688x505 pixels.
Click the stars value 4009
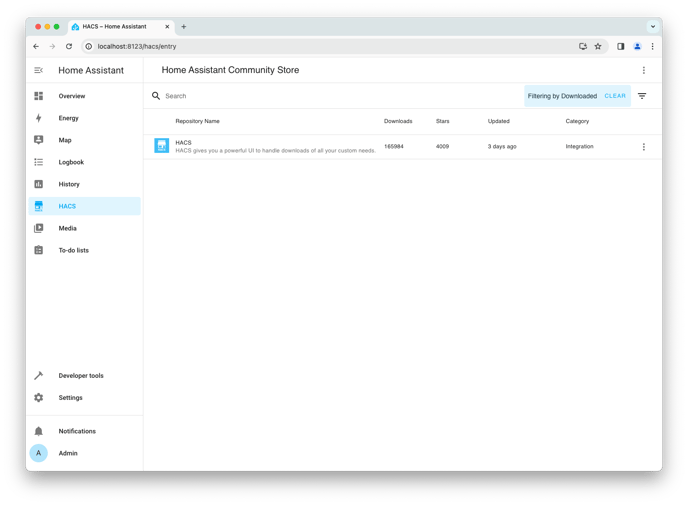(442, 147)
